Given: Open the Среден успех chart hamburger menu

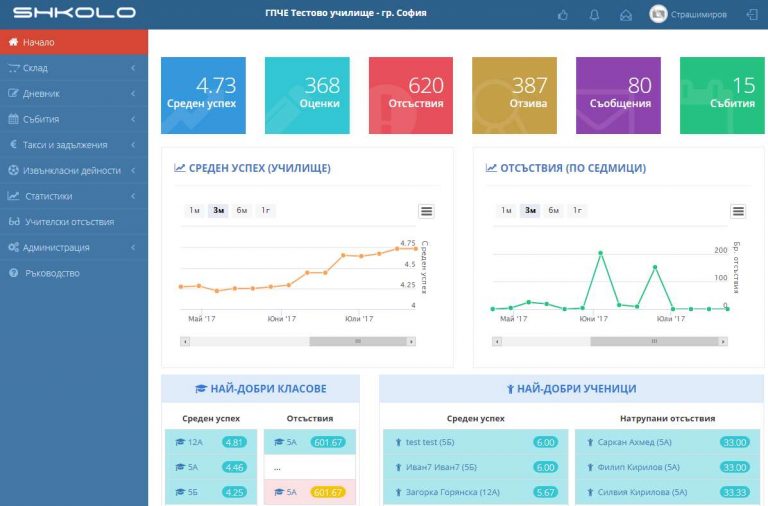Looking at the screenshot, I should click(426, 211).
